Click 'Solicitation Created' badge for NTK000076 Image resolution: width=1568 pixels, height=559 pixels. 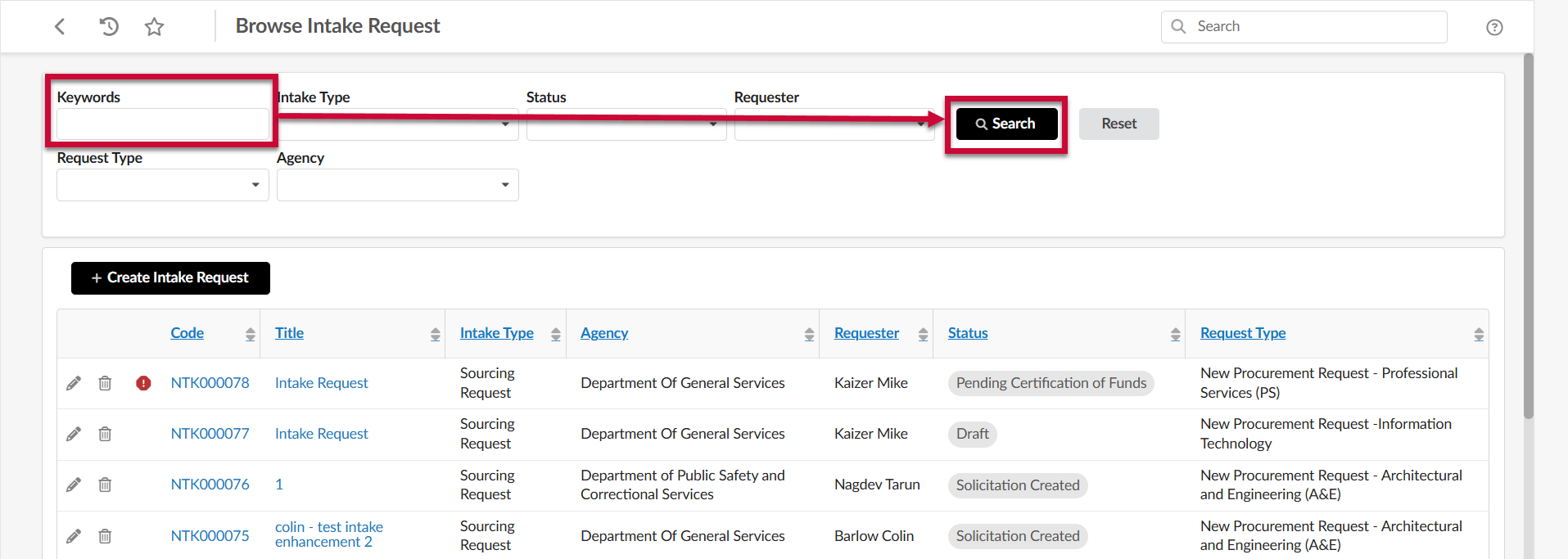click(1018, 485)
